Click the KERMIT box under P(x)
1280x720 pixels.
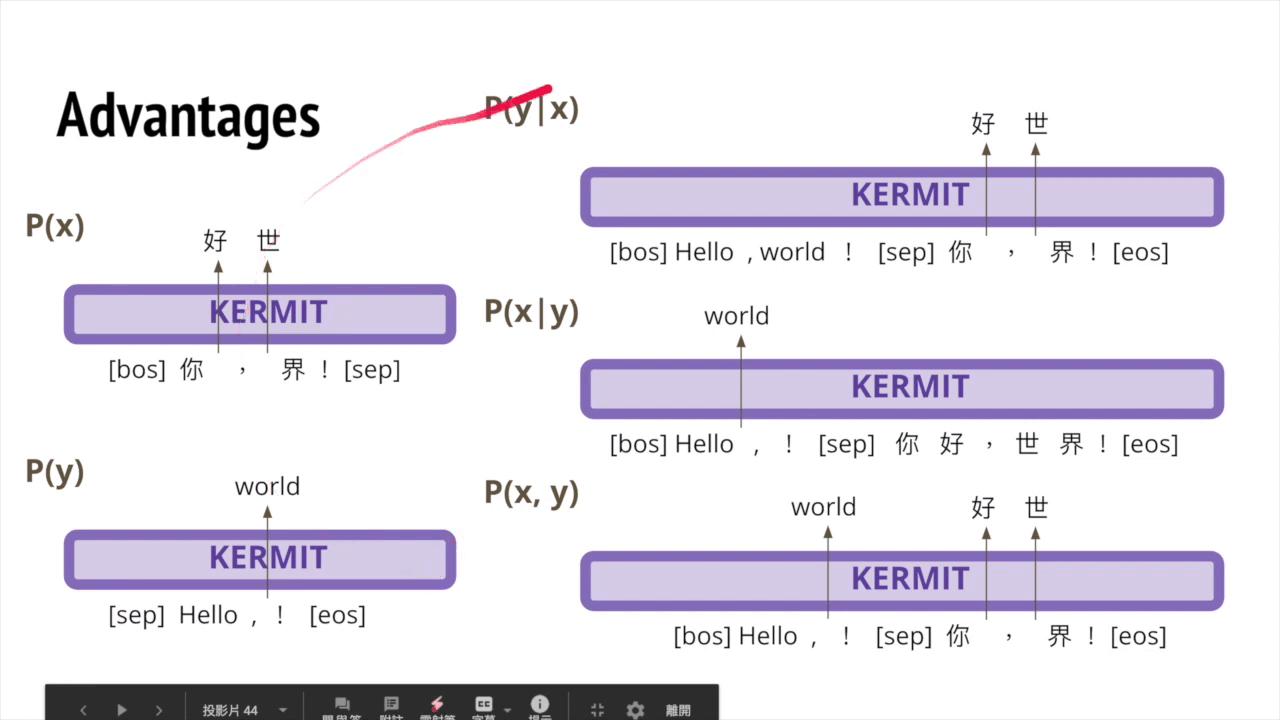pyautogui.click(x=260, y=313)
